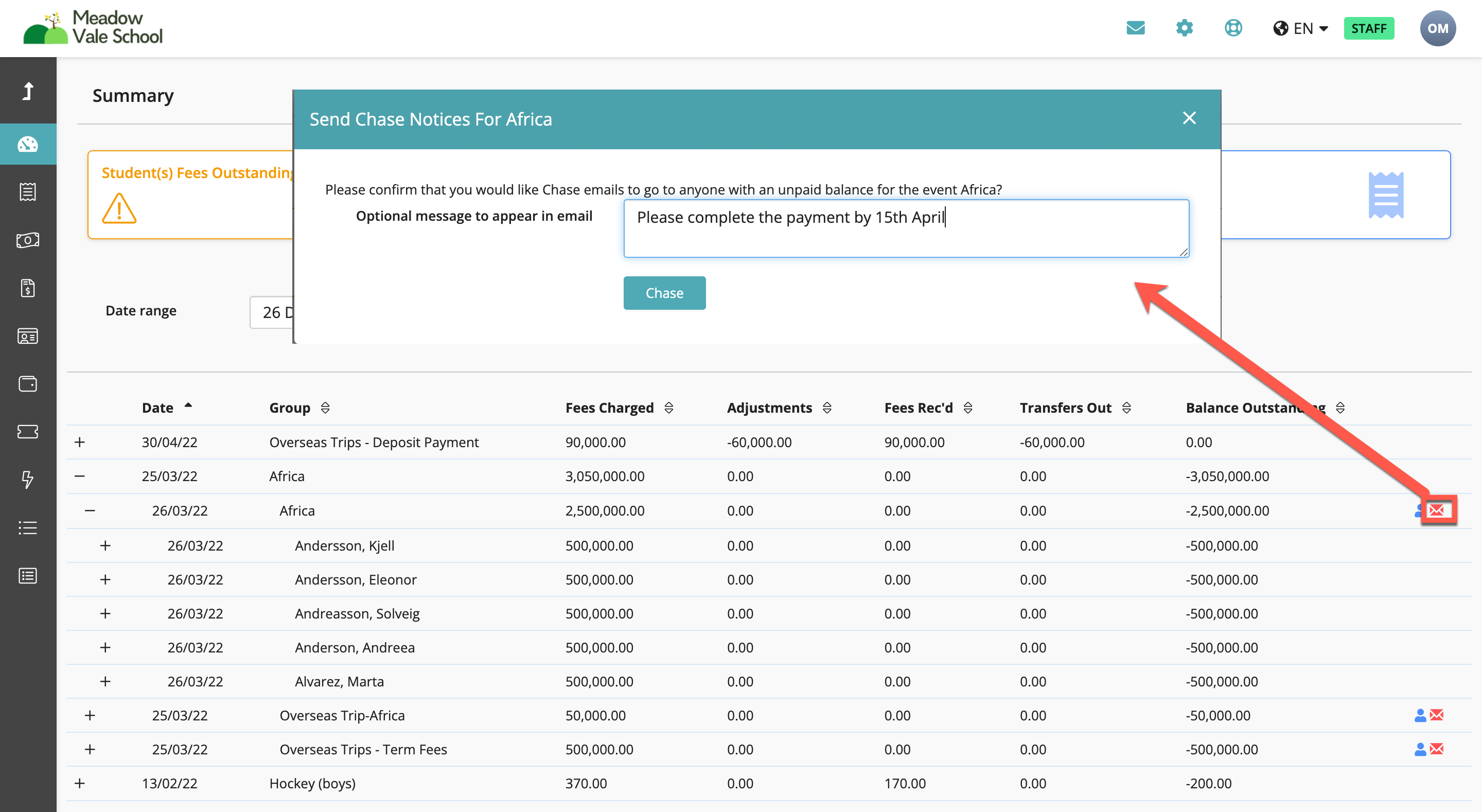Image resolution: width=1482 pixels, height=812 pixels.
Task: Open the cash banknote sidebar icon
Action: [28, 240]
